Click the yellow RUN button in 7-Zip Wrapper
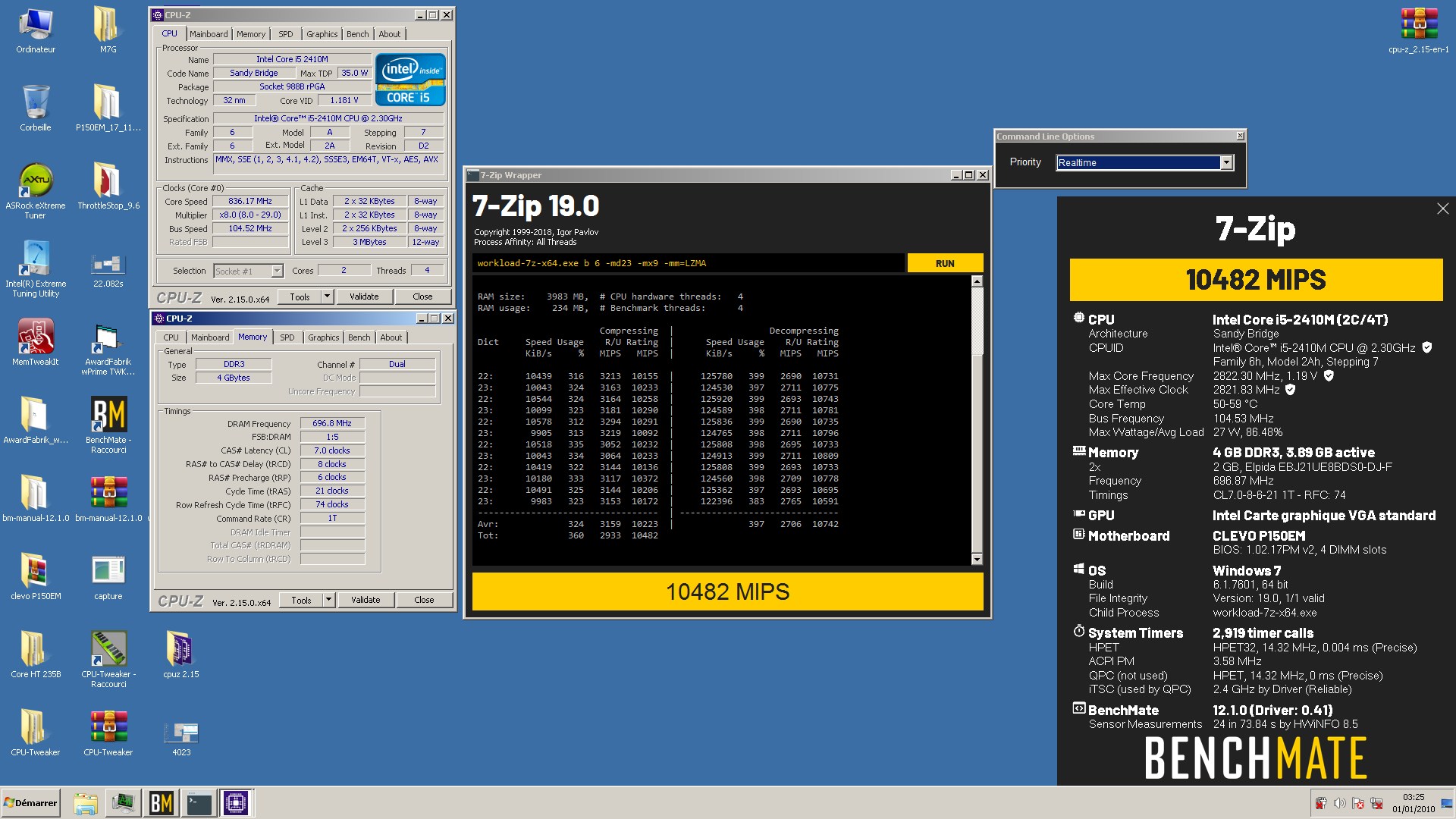 (945, 263)
